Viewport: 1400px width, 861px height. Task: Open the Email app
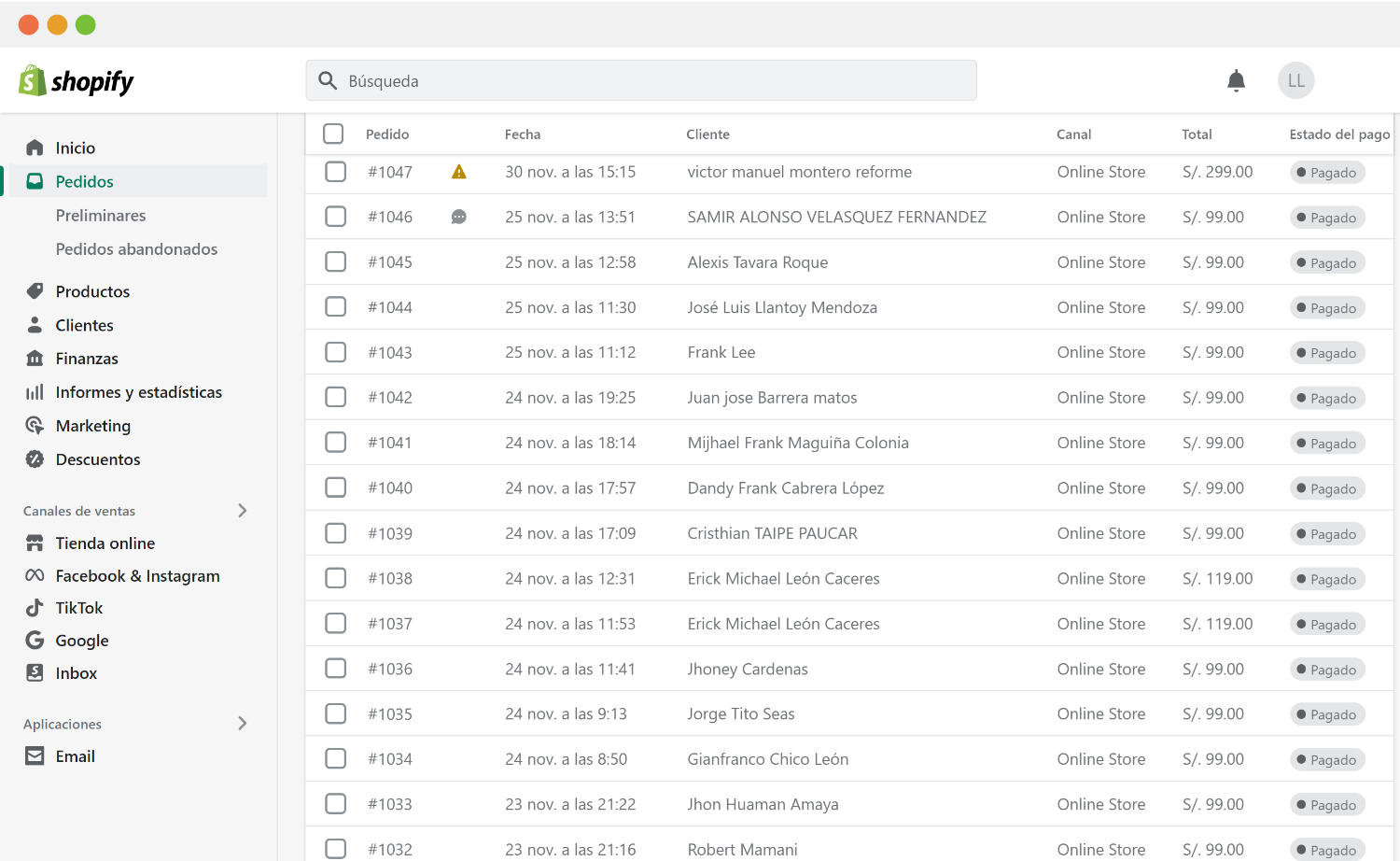point(75,756)
